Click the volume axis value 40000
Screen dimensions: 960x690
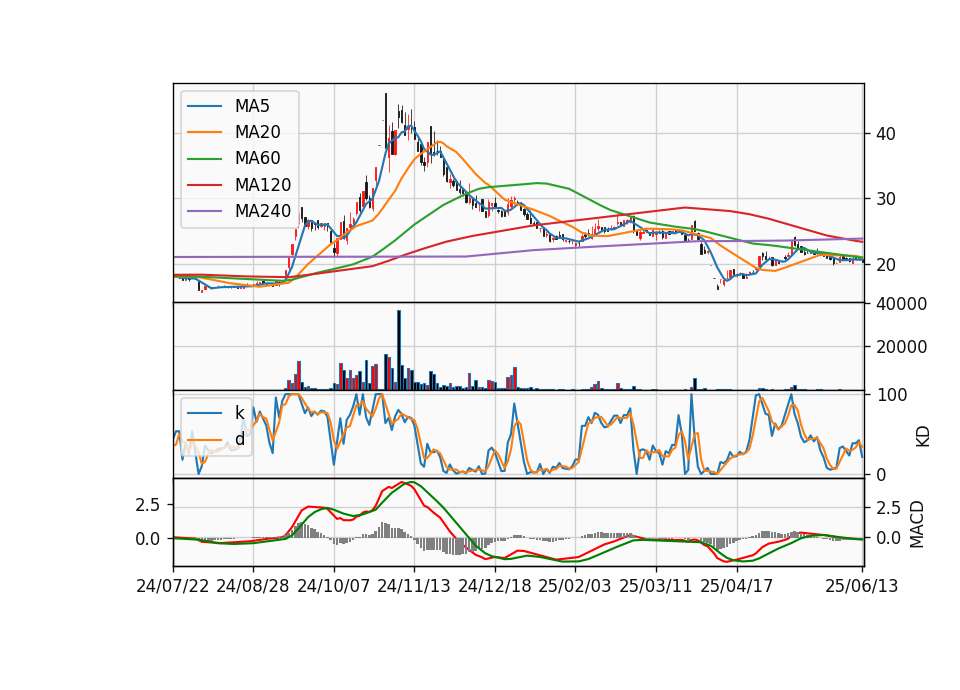coord(901,304)
